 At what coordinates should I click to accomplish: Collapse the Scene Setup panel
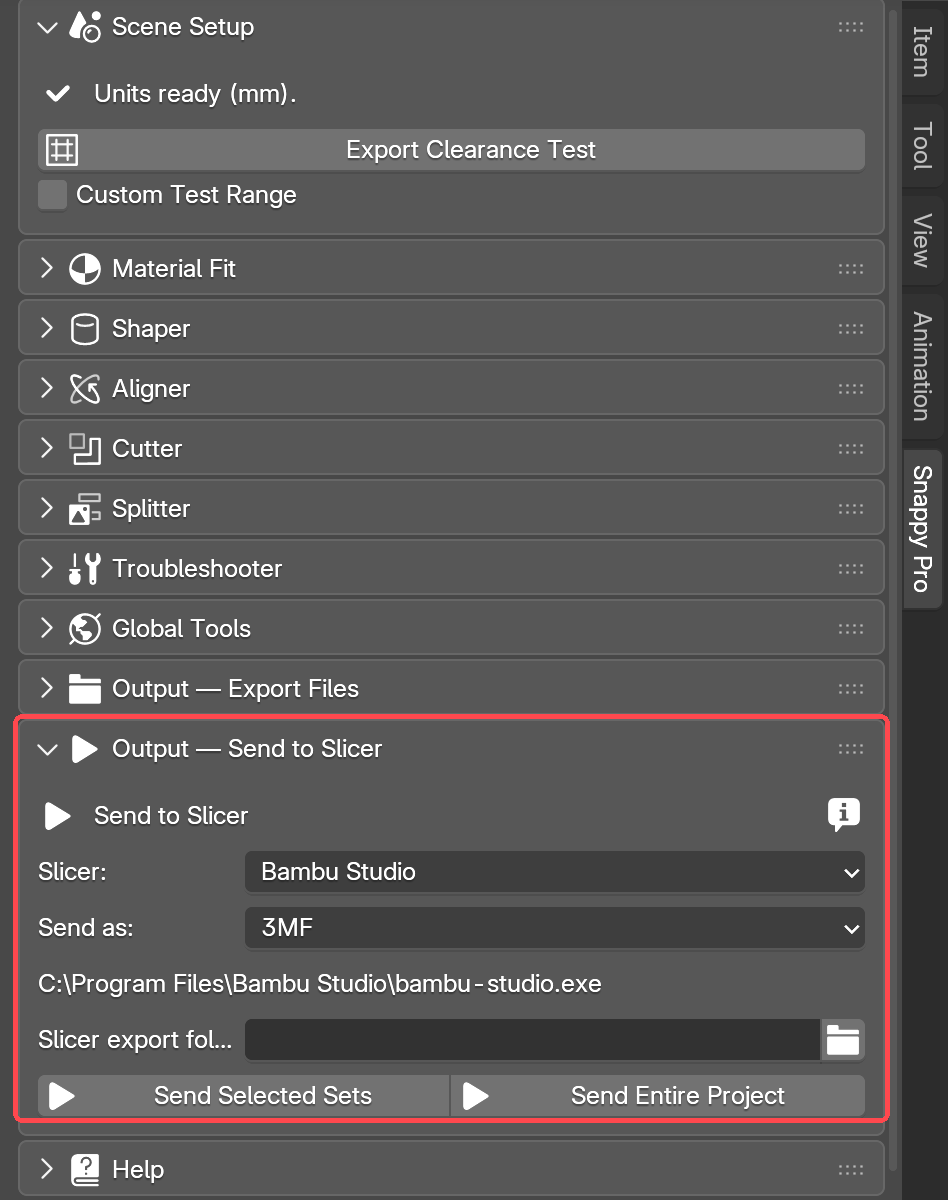tap(46, 27)
